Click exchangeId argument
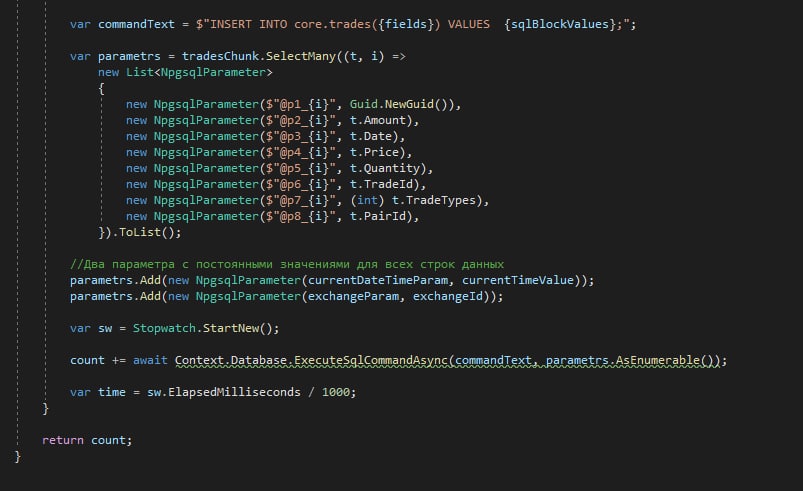 [x=448, y=296]
